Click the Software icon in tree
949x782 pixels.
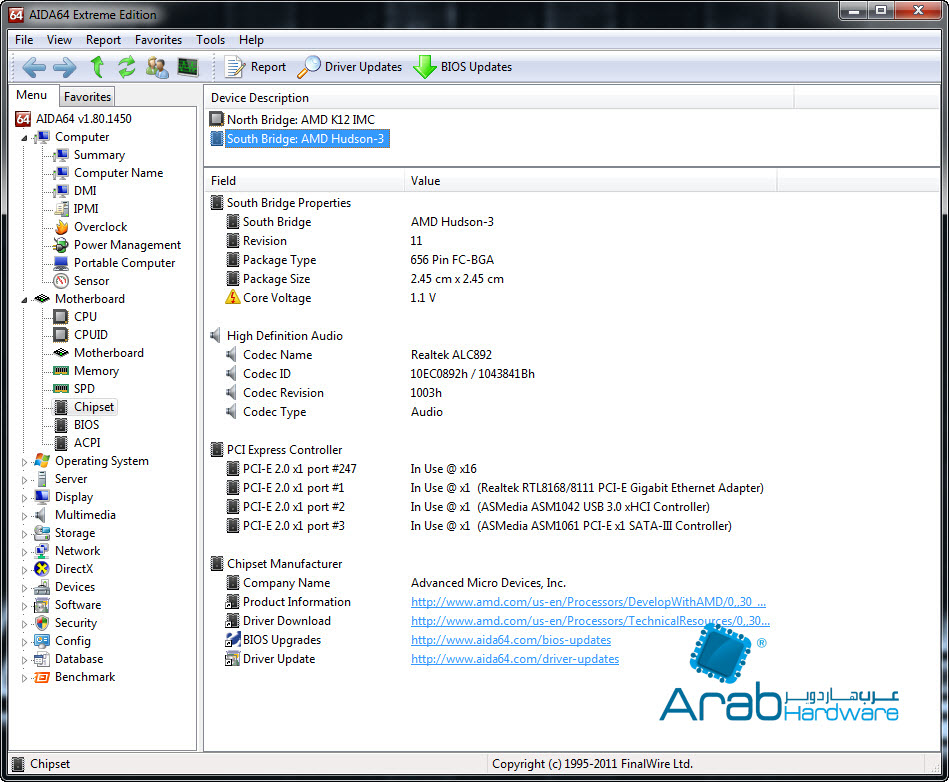coord(42,605)
